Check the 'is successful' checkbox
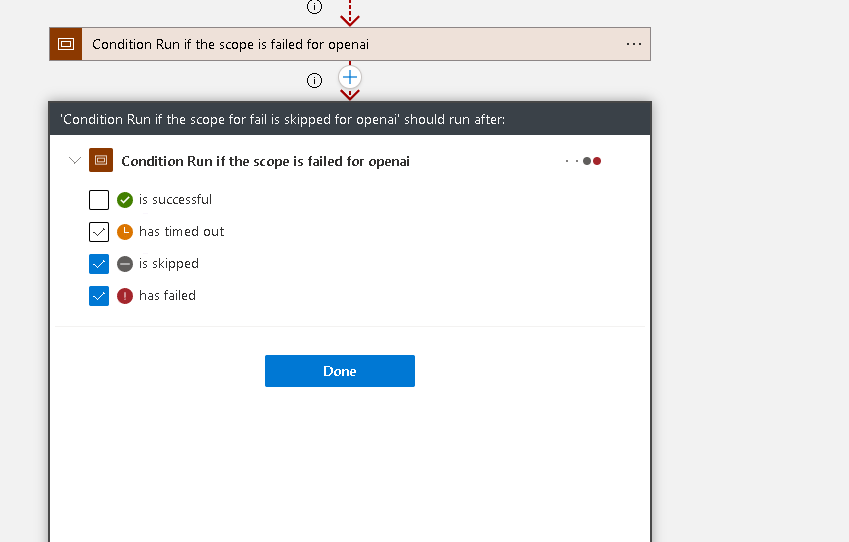The height and width of the screenshot is (542, 849). click(99, 200)
